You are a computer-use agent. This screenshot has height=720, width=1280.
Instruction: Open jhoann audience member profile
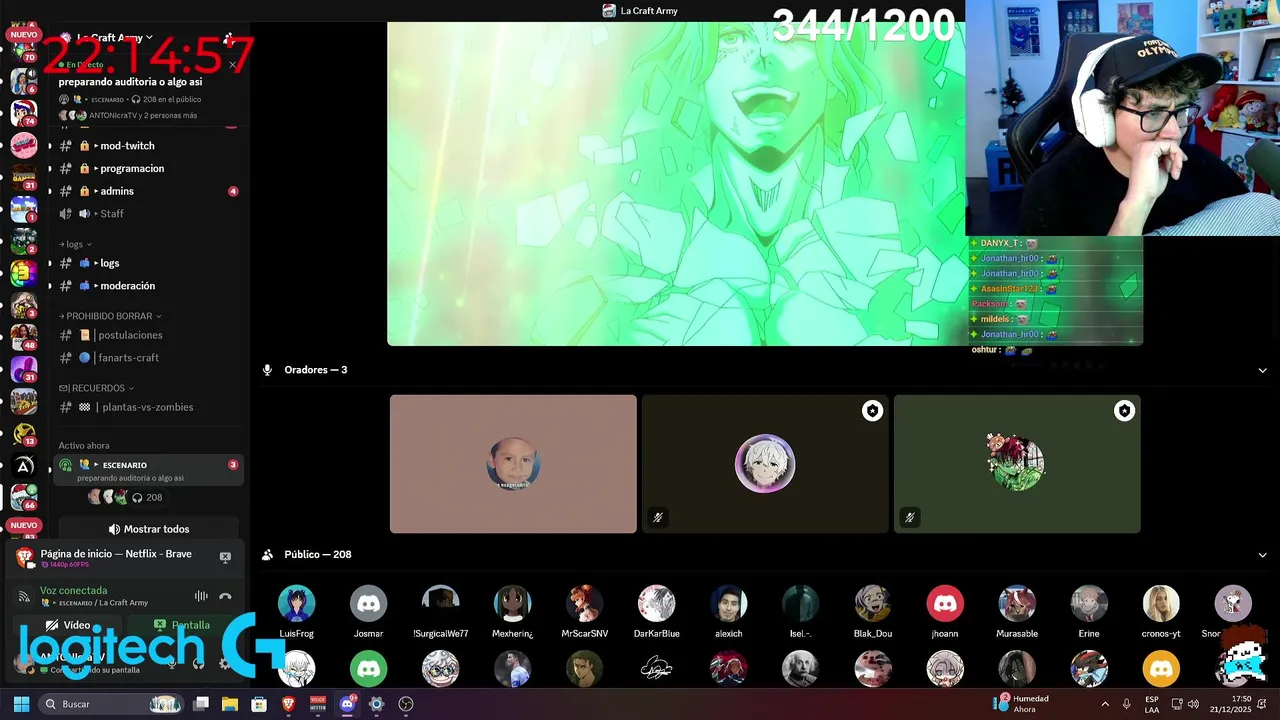945,611
